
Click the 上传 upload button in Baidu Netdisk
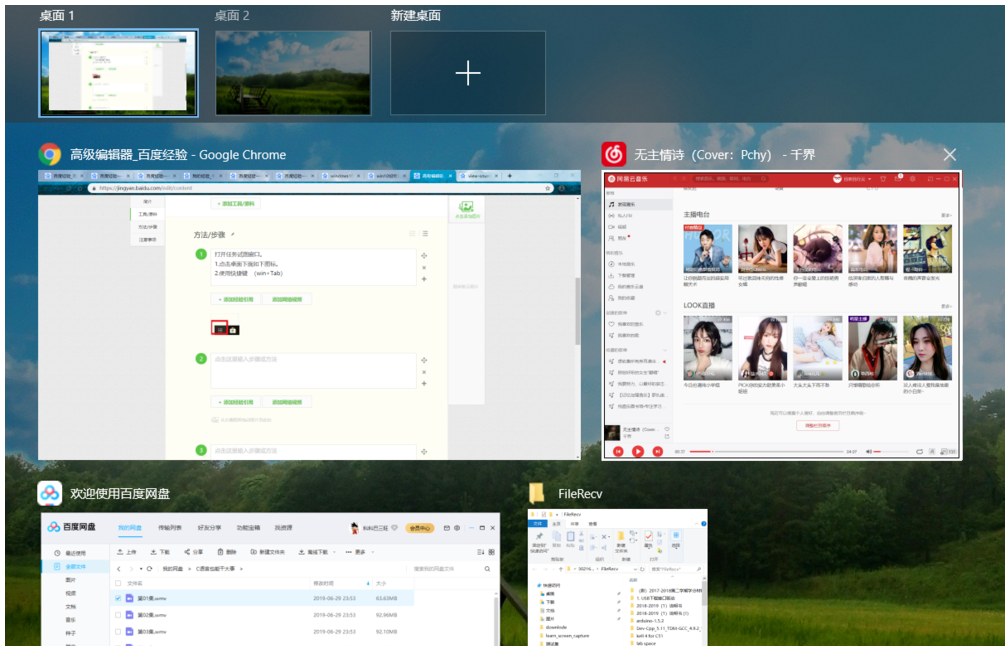[x=126, y=552]
